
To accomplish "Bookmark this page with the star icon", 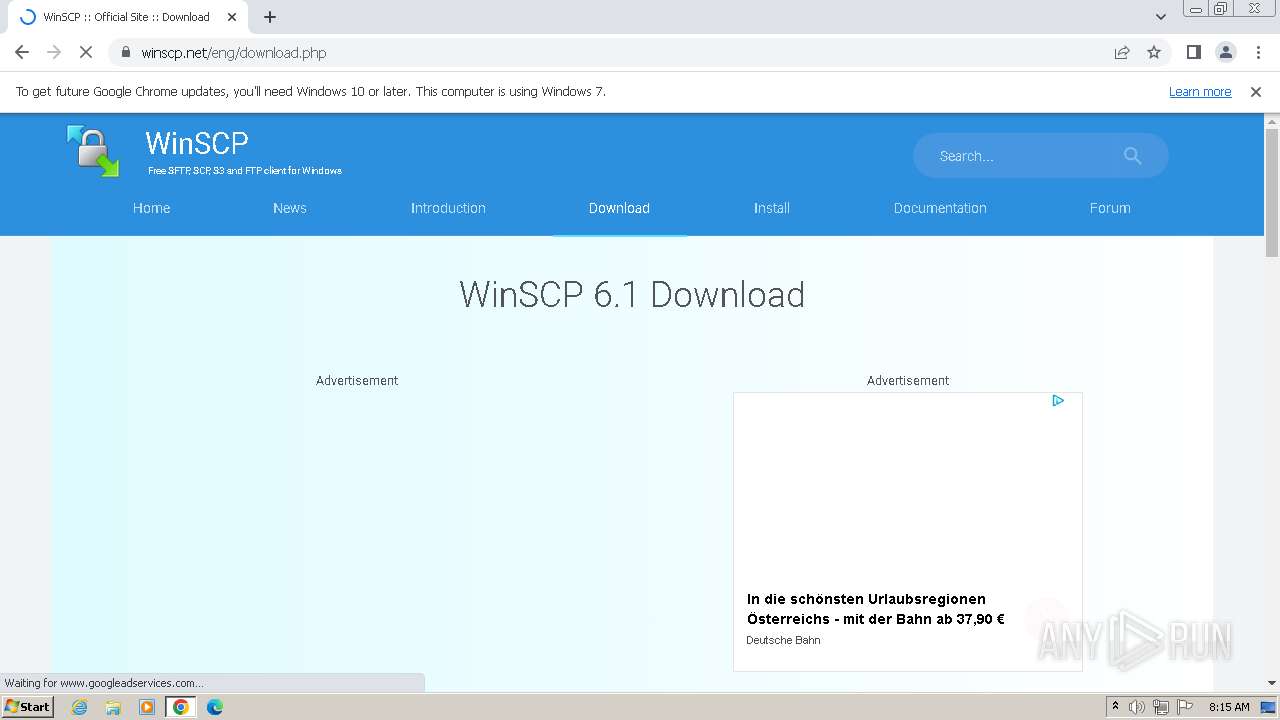I will pyautogui.click(x=1154, y=53).
